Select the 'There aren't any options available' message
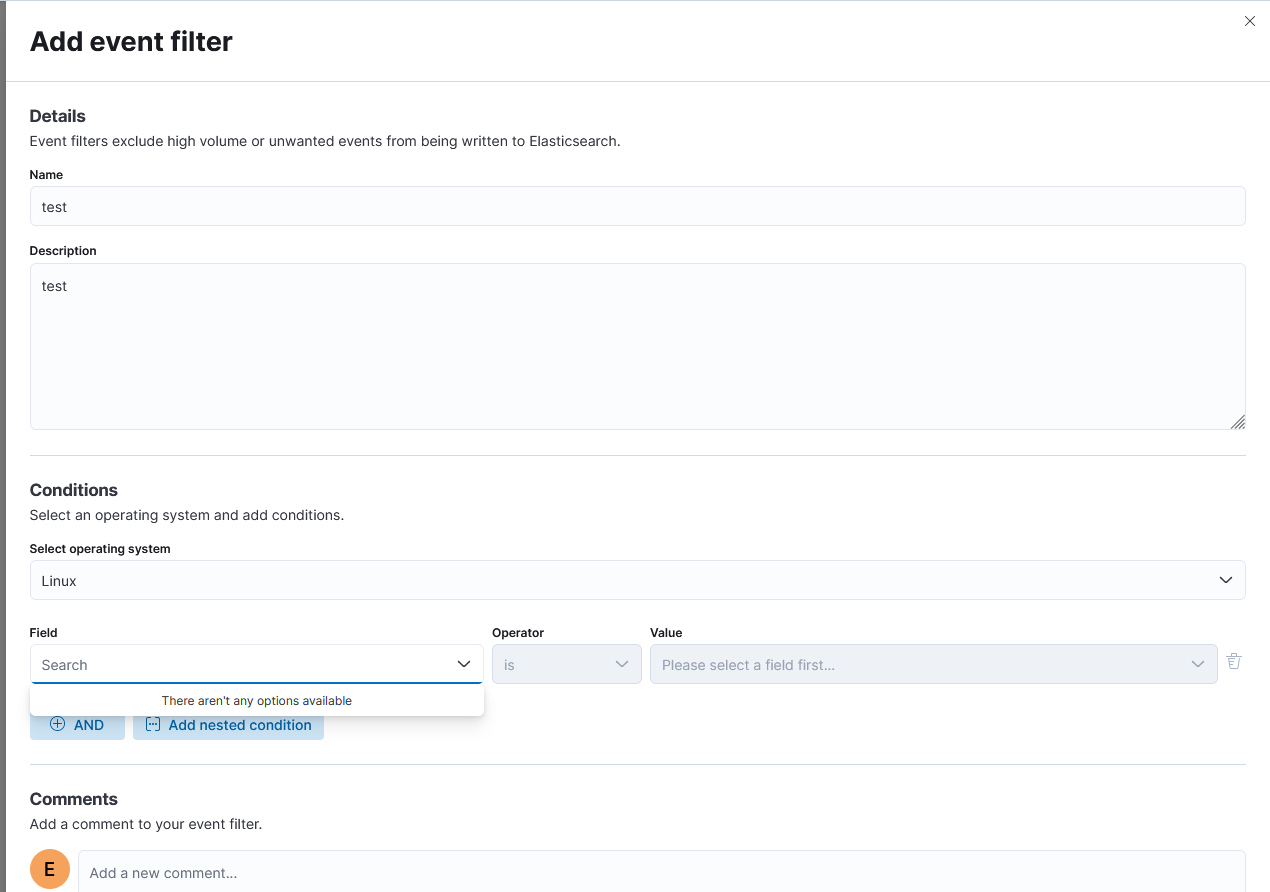The image size is (1270, 892). (256, 700)
